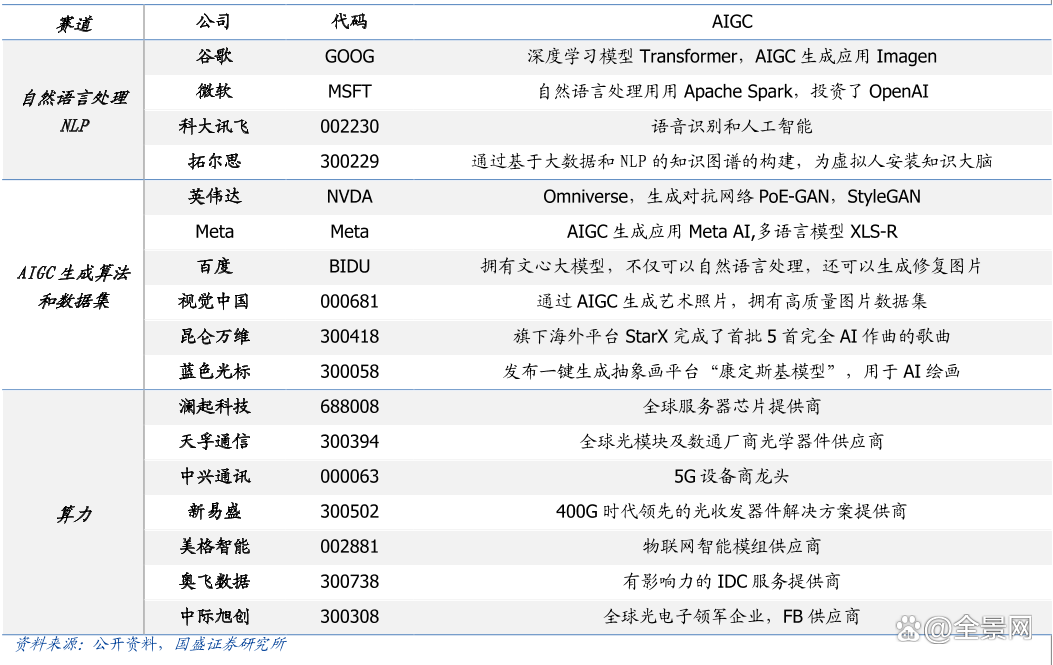Select code cell 002230
Image resolution: width=1053 pixels, height=665 pixels.
click(x=349, y=126)
